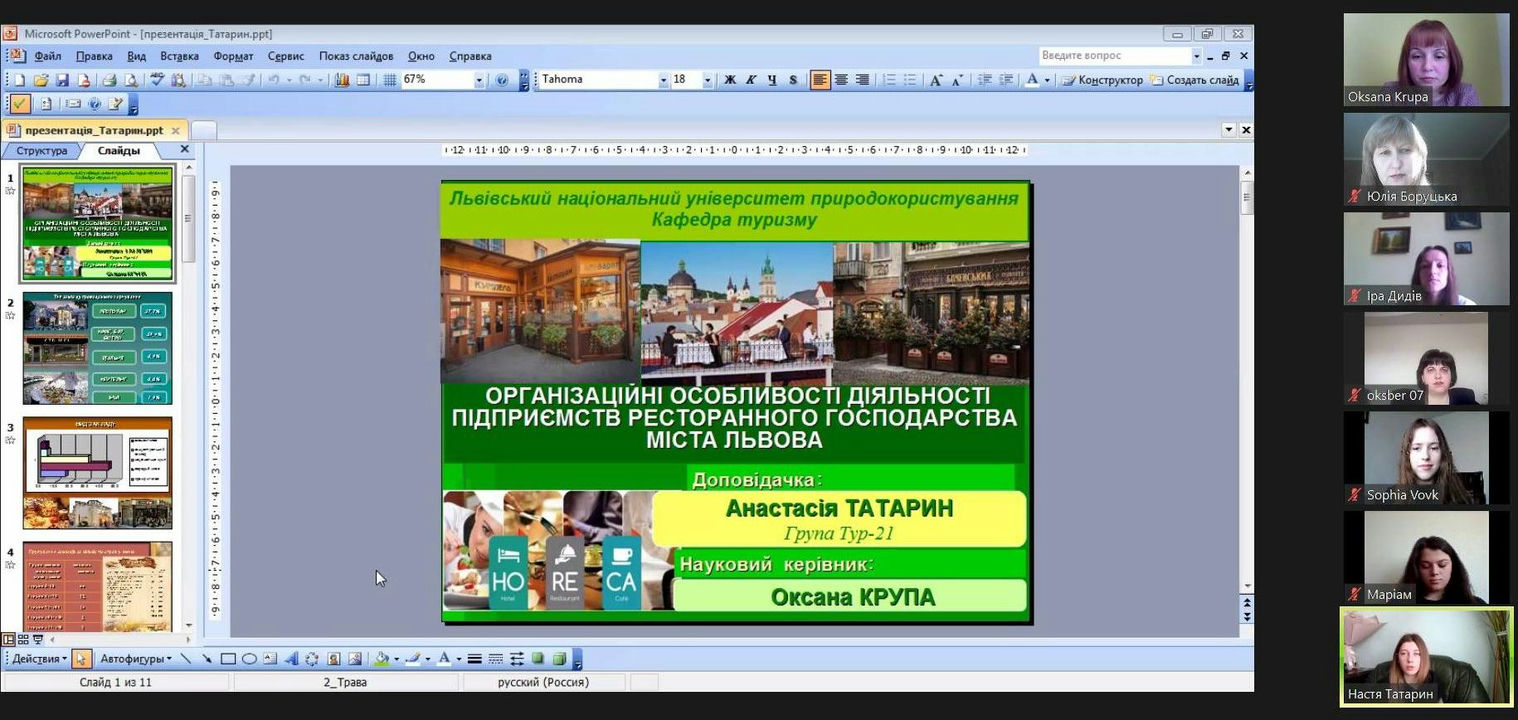Expand the font size 18 dropdown
The image size is (1518, 720).
point(707,80)
